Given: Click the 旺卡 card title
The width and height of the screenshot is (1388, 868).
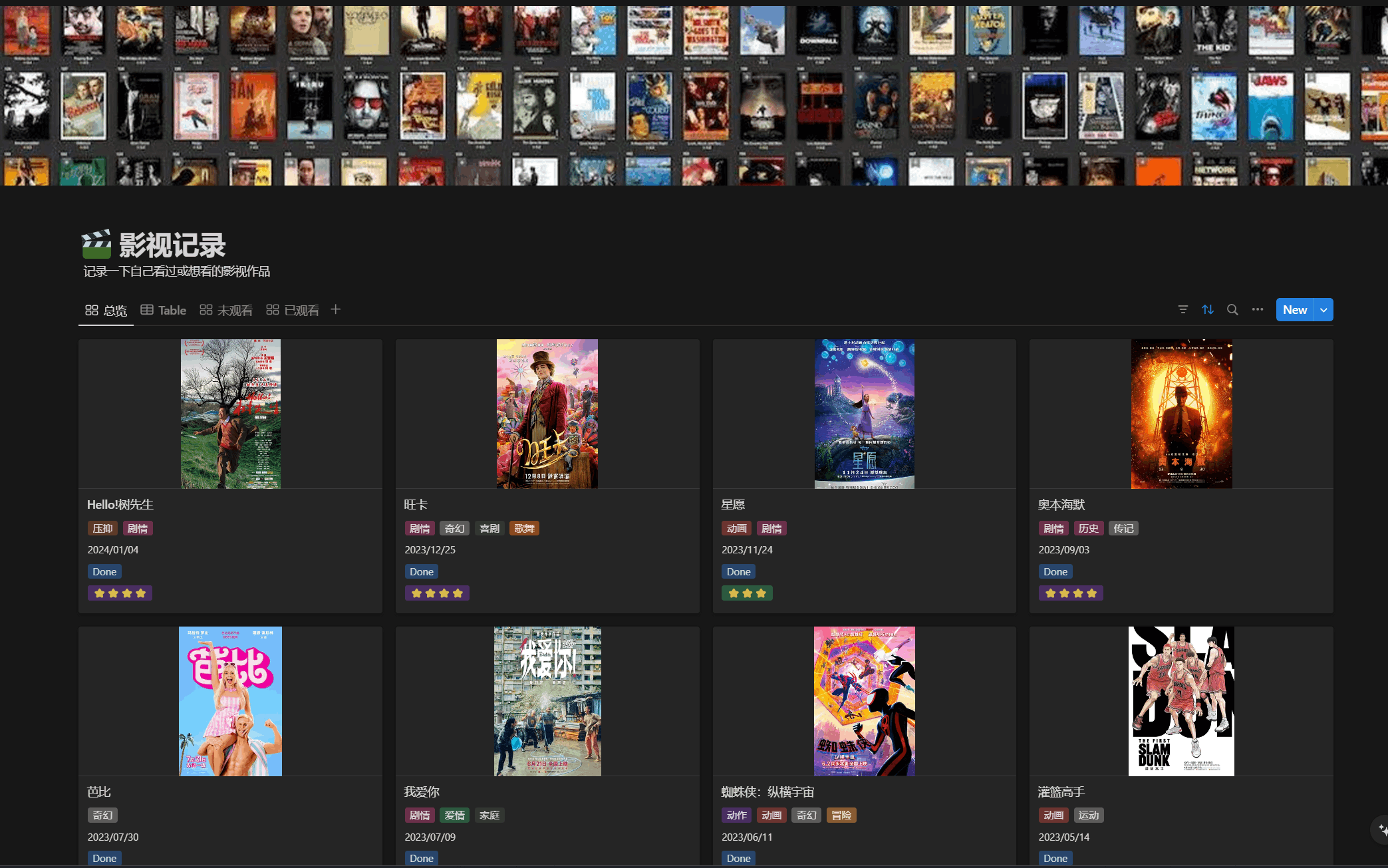Looking at the screenshot, I should coord(416,505).
